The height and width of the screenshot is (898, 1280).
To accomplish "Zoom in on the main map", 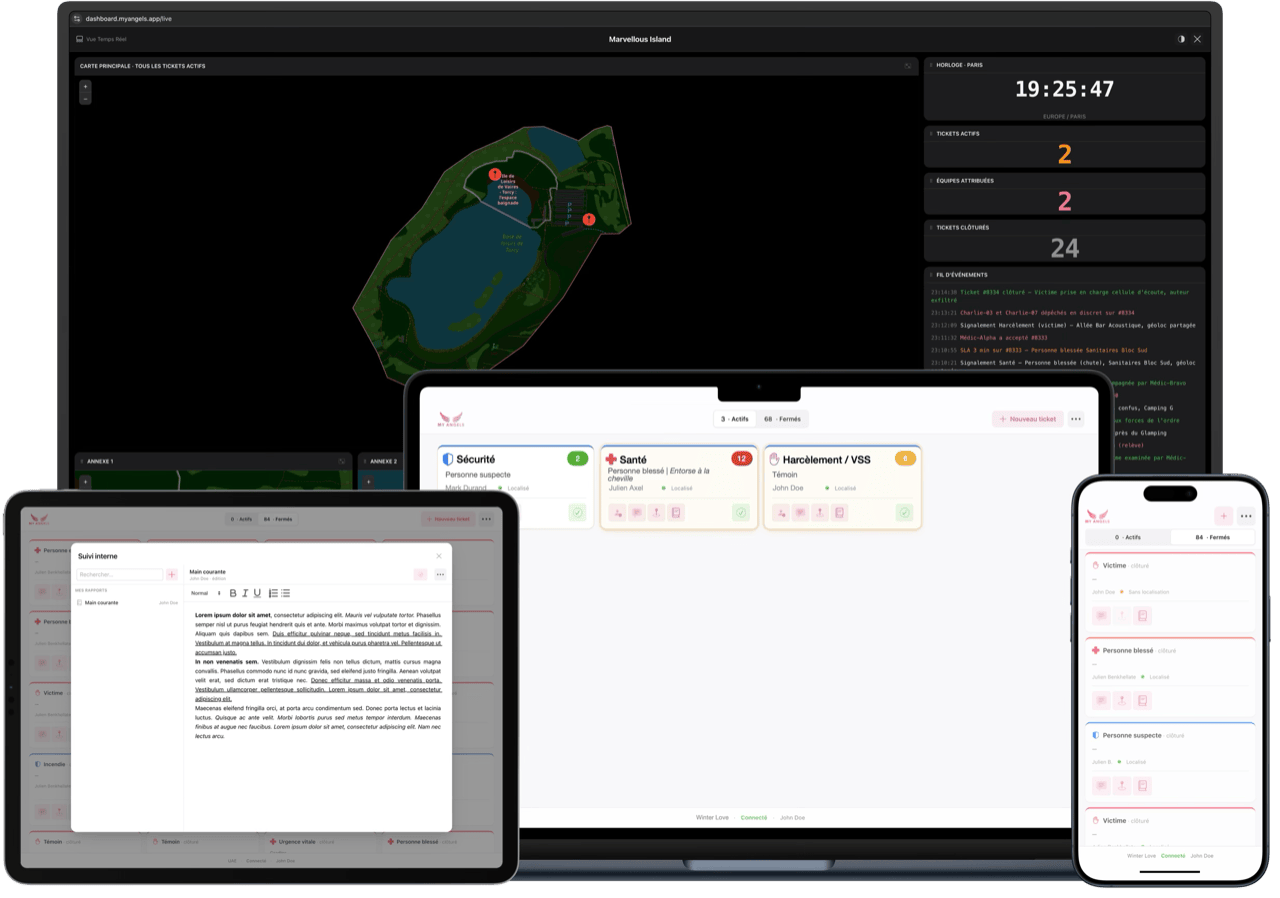I will (85, 87).
